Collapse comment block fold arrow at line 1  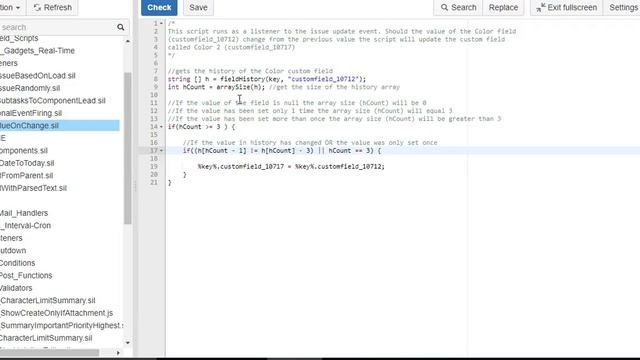(x=161, y=23)
